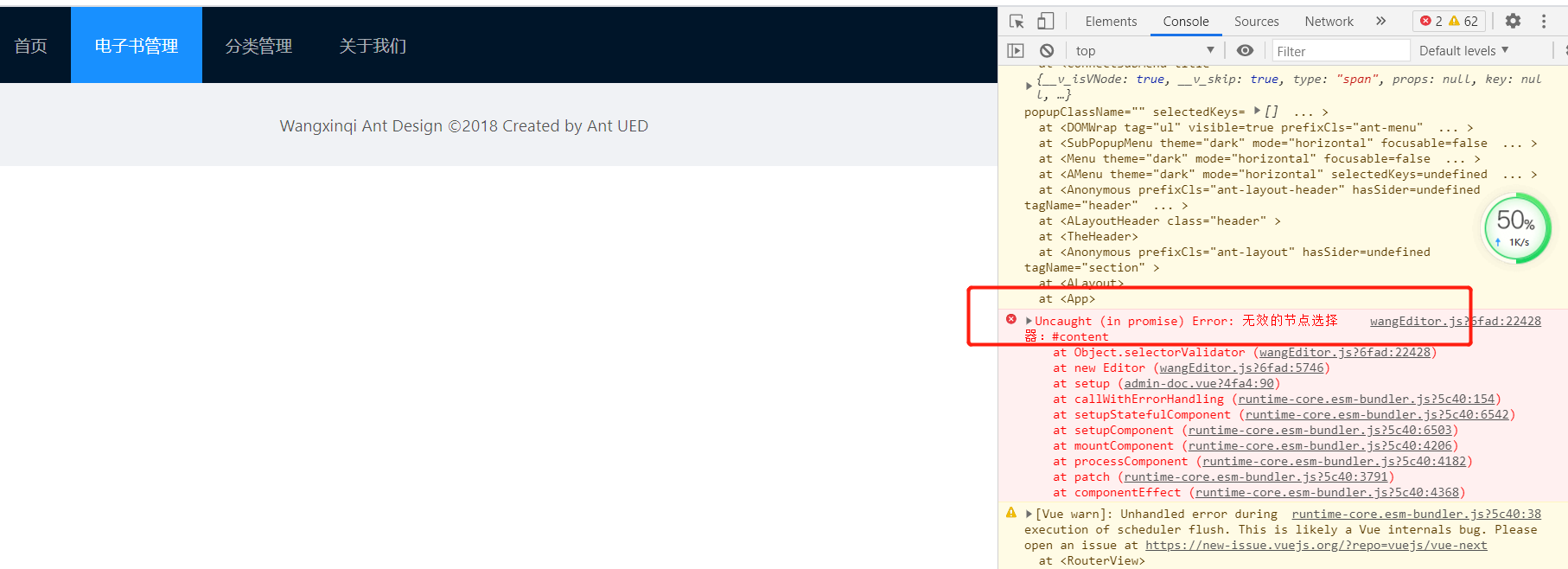
Task: Click the red error count badge
Action: [x=1431, y=22]
